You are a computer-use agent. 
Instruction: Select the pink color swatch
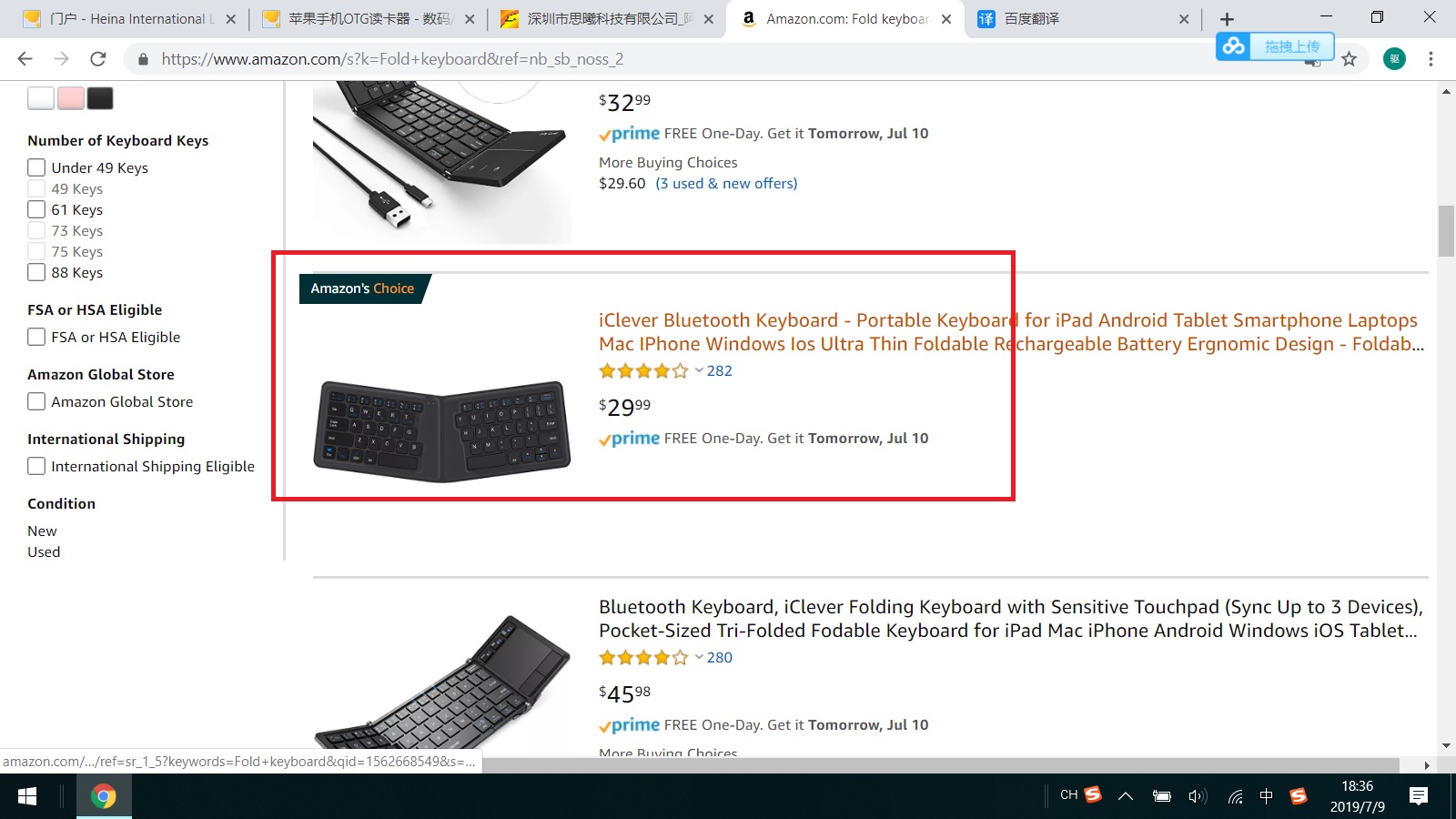pos(71,98)
